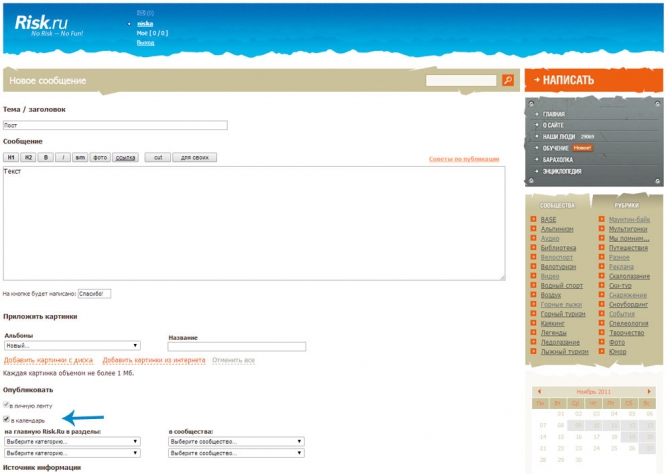Click the orange arrow icon beside Фото

(x=601, y=341)
